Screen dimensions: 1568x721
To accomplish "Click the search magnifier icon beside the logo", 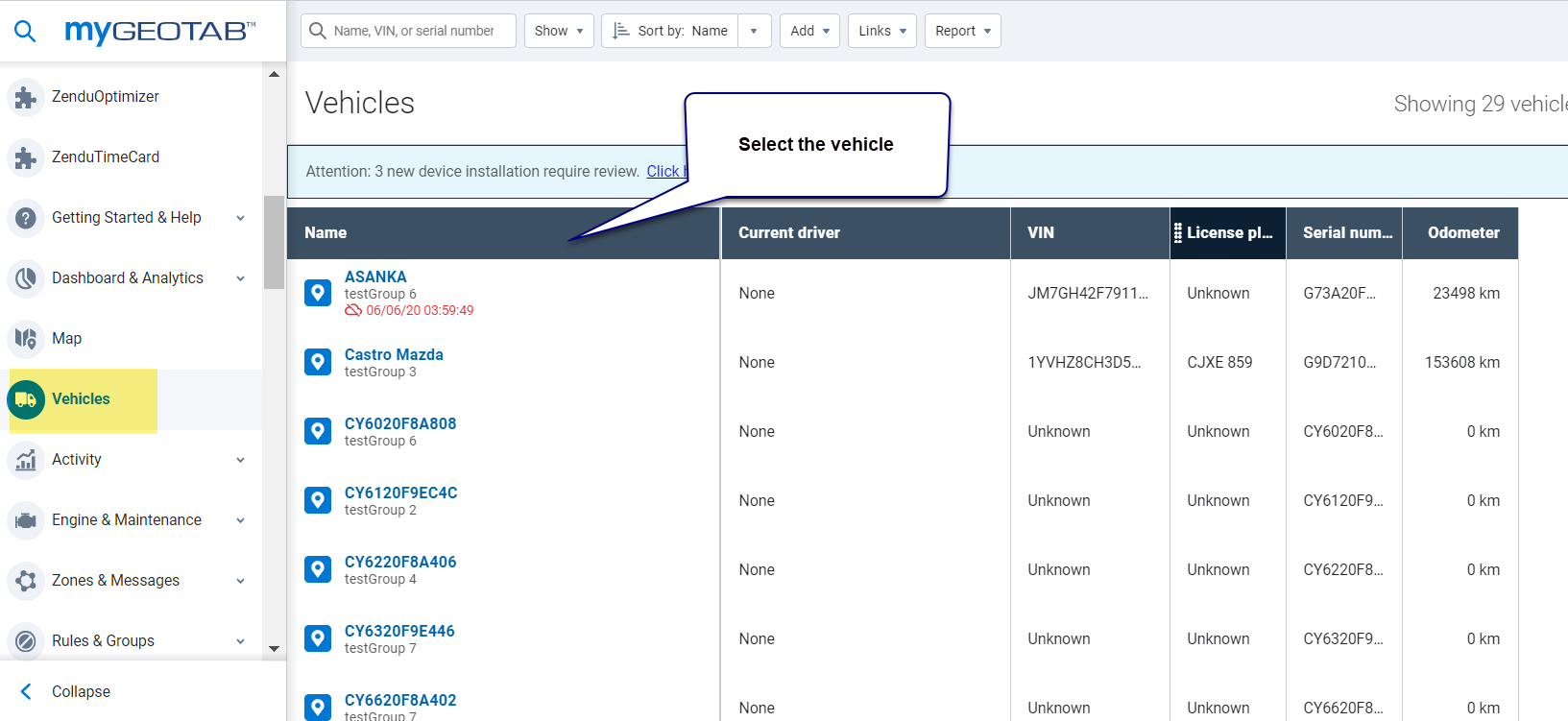I will pos(25,32).
